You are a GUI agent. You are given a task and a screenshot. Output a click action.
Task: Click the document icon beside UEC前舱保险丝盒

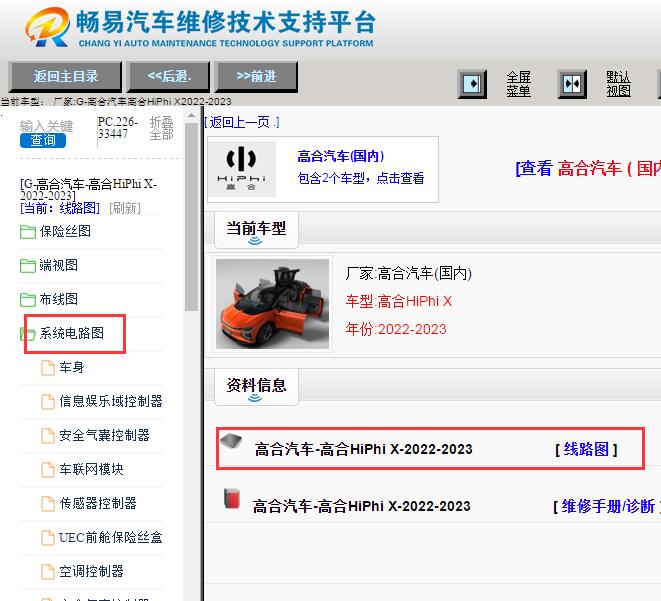coord(48,538)
